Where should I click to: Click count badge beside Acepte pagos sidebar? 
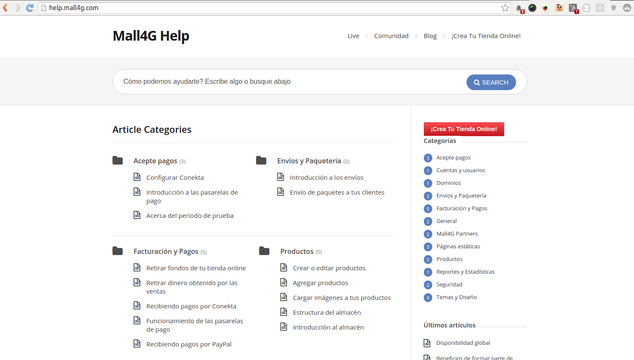click(428, 158)
